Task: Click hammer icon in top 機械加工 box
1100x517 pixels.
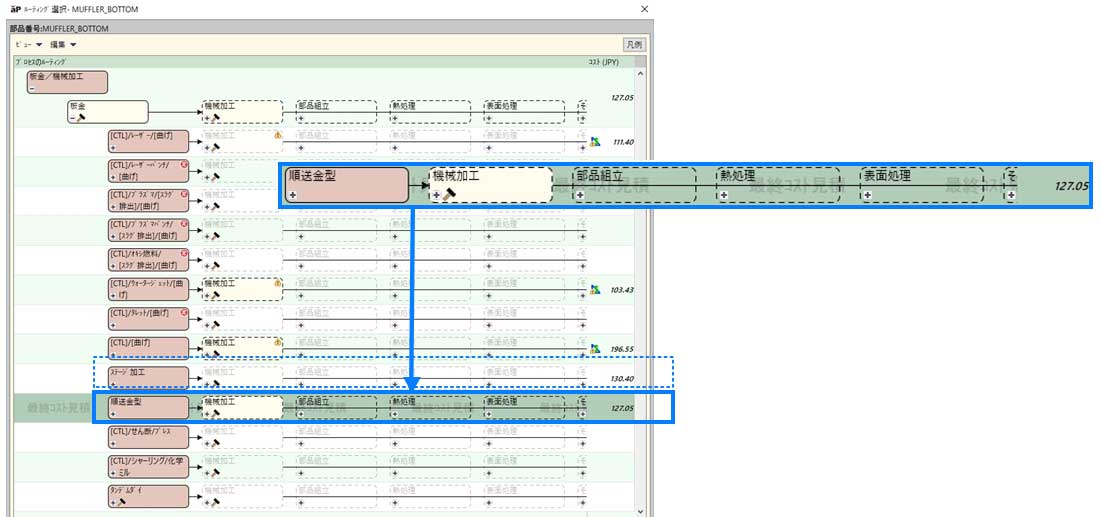Action: coord(215,118)
